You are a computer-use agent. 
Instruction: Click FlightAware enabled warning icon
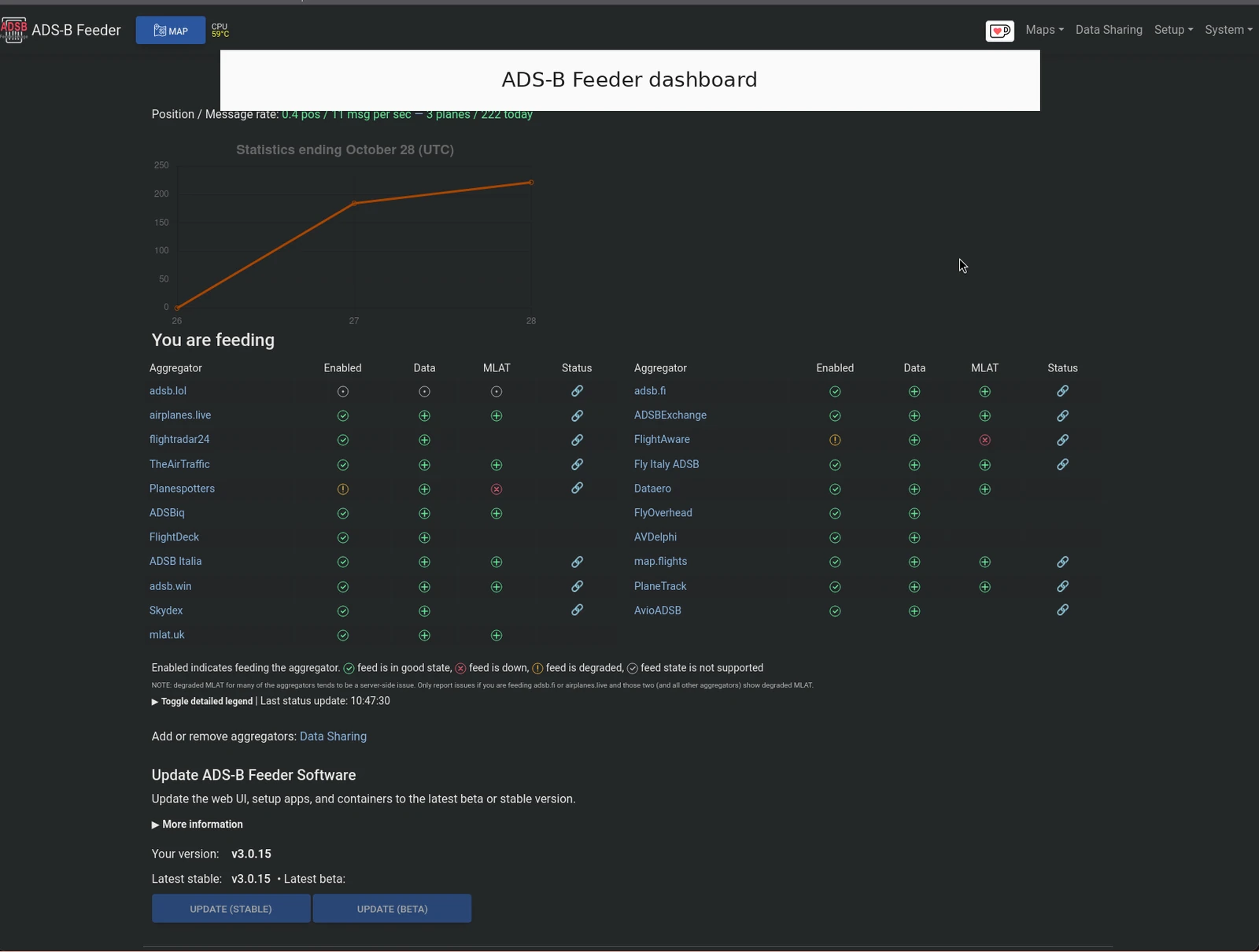[x=835, y=441]
